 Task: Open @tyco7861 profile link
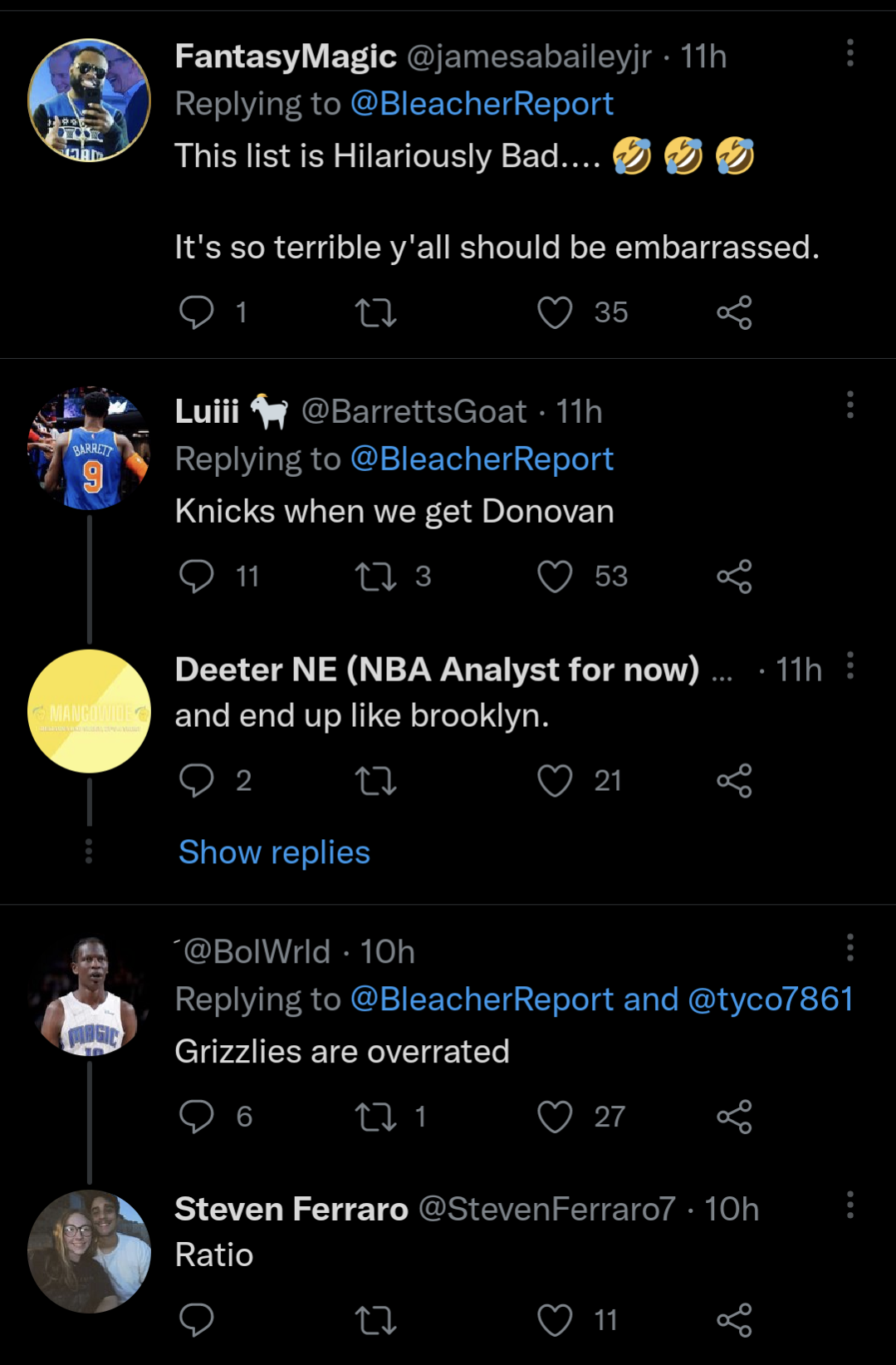(x=771, y=999)
